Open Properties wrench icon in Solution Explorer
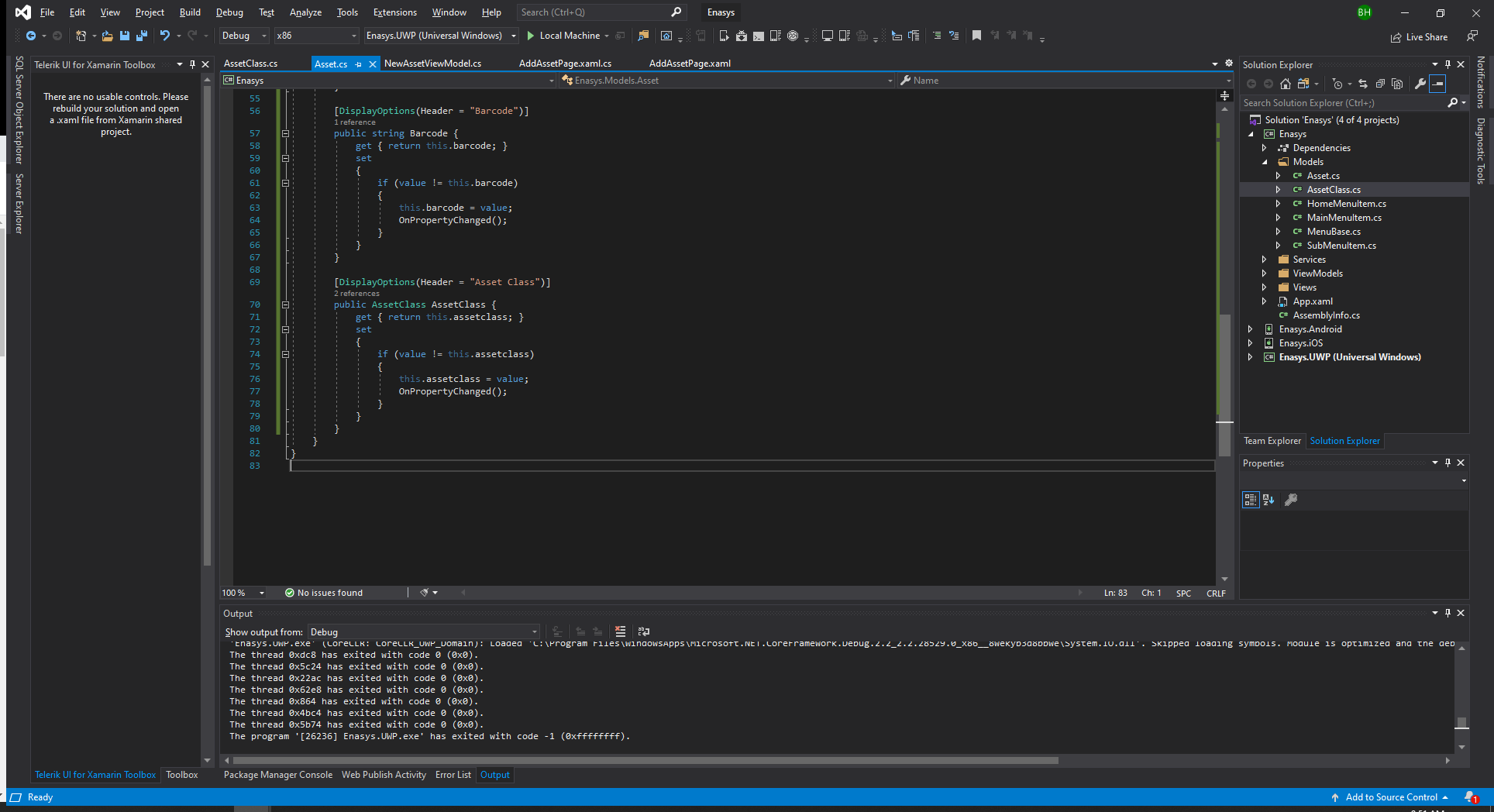 1420,84
